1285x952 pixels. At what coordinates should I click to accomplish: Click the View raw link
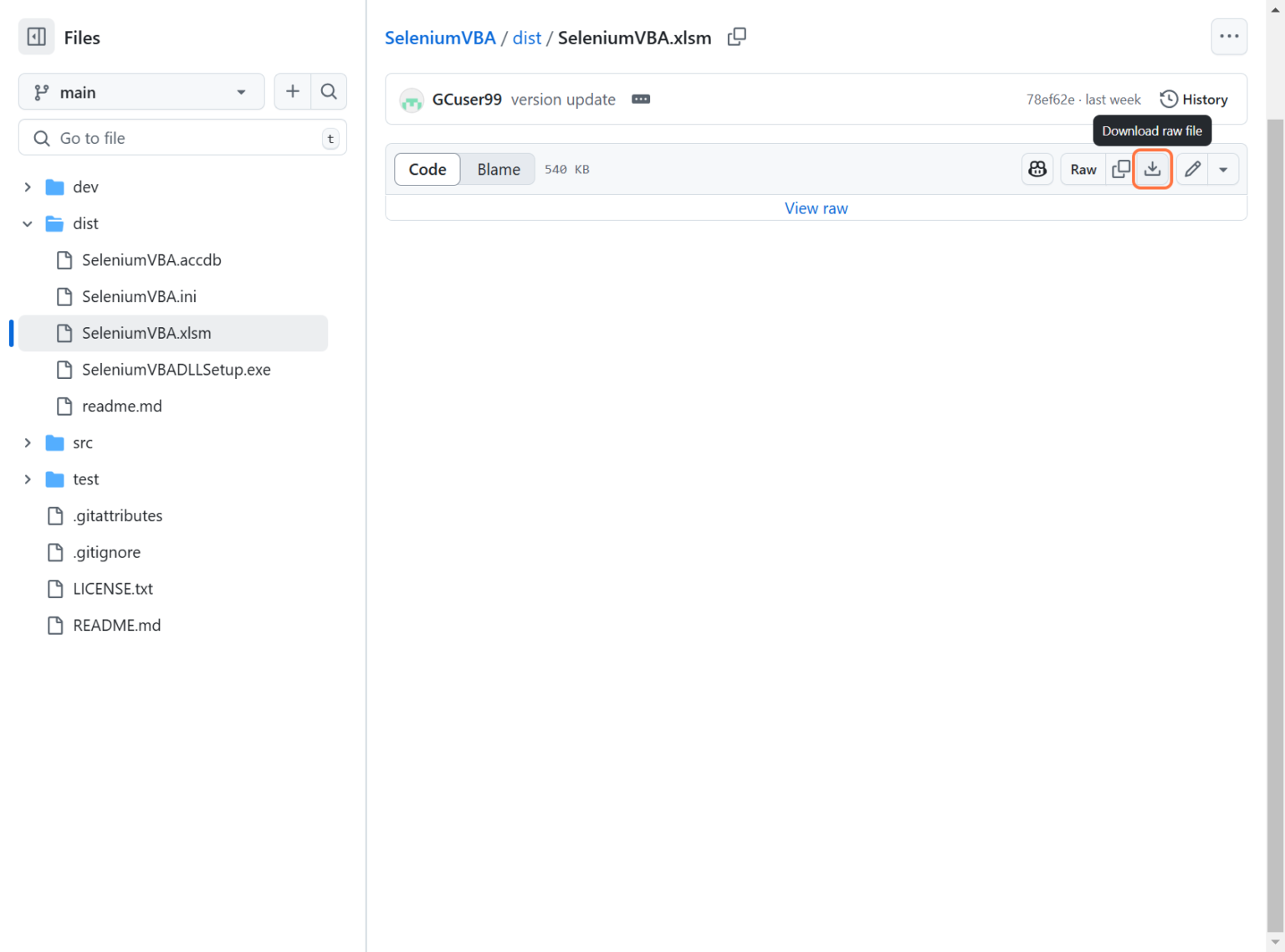pos(816,207)
